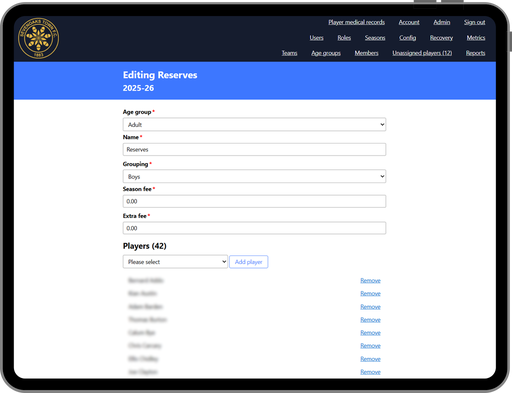
Task: Expand the Grouping dropdown showing Boys
Action: (x=254, y=176)
